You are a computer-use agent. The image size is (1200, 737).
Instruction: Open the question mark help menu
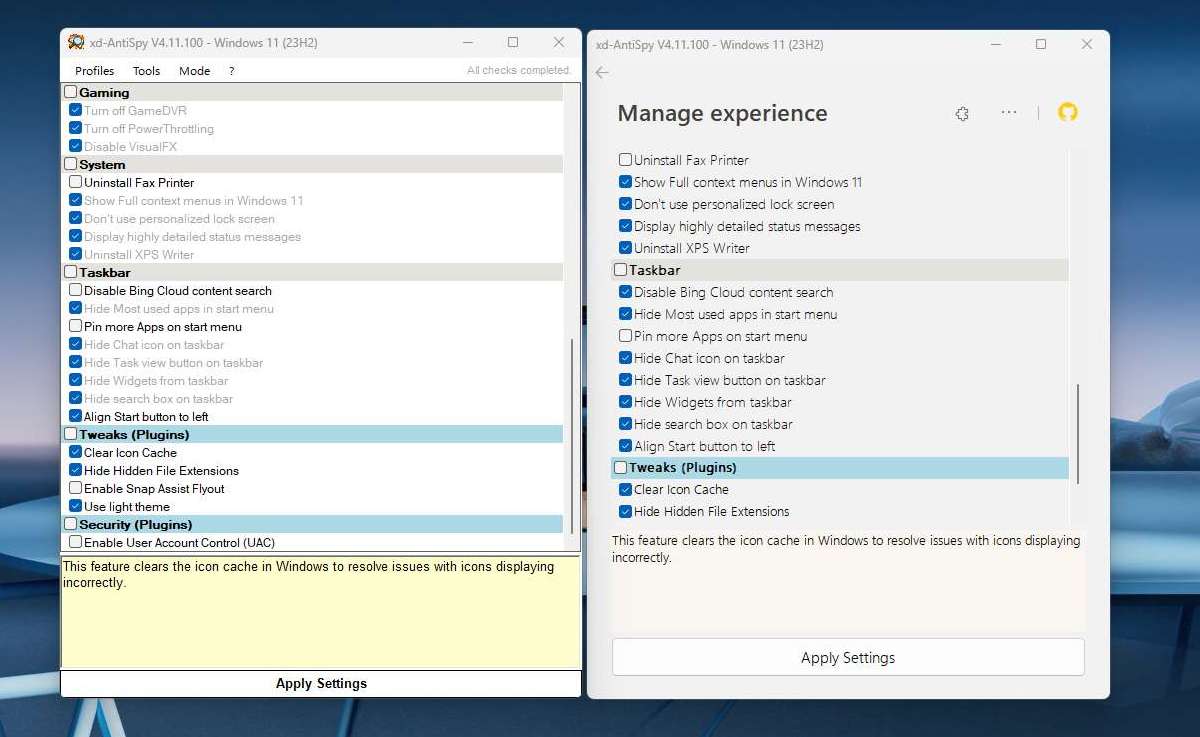click(232, 71)
